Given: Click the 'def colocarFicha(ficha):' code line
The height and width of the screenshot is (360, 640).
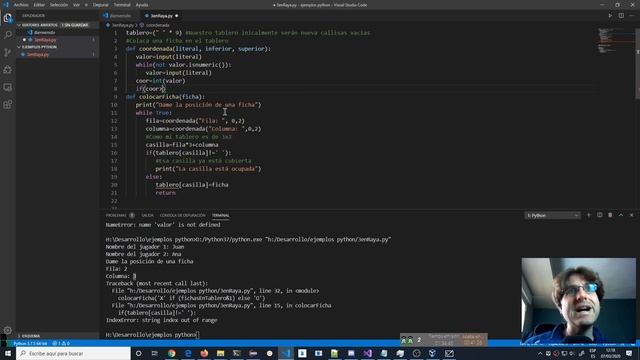Looking at the screenshot, I should coord(165,97).
